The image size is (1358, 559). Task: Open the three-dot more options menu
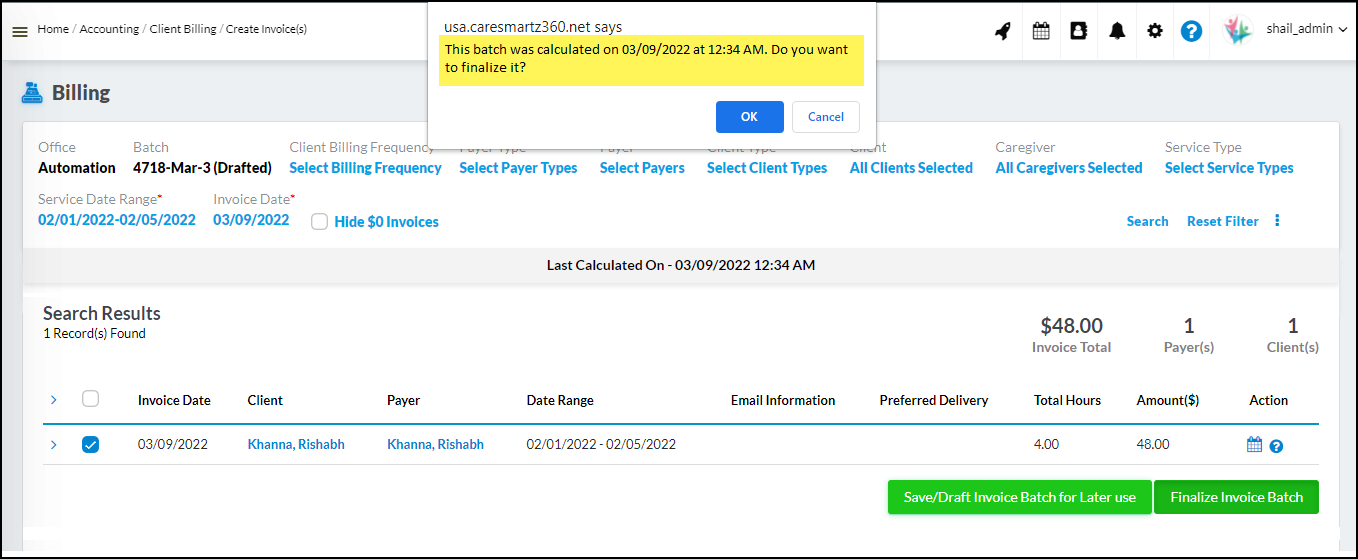(x=1277, y=221)
